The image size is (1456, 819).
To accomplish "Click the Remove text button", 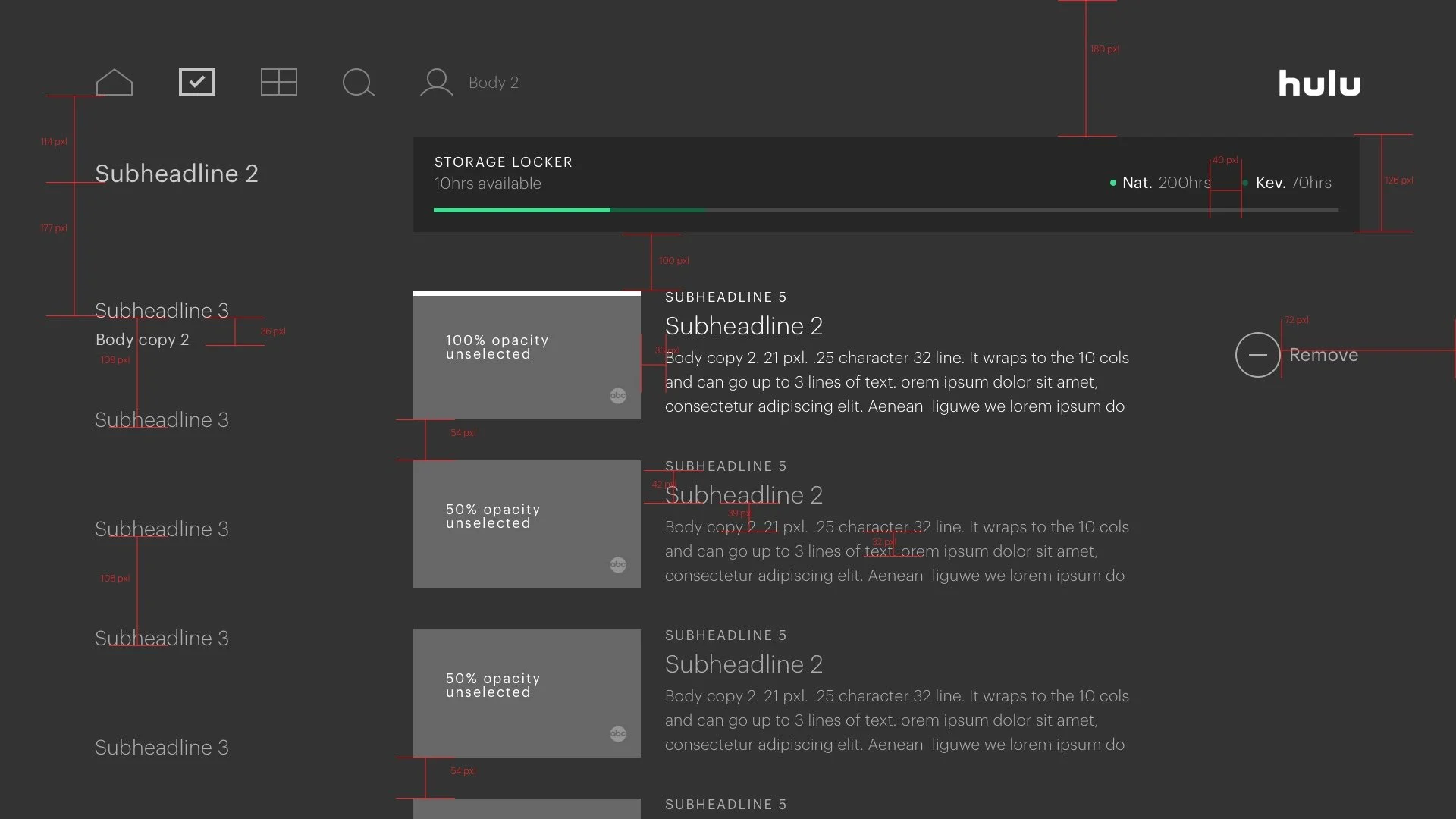I will point(1323,355).
